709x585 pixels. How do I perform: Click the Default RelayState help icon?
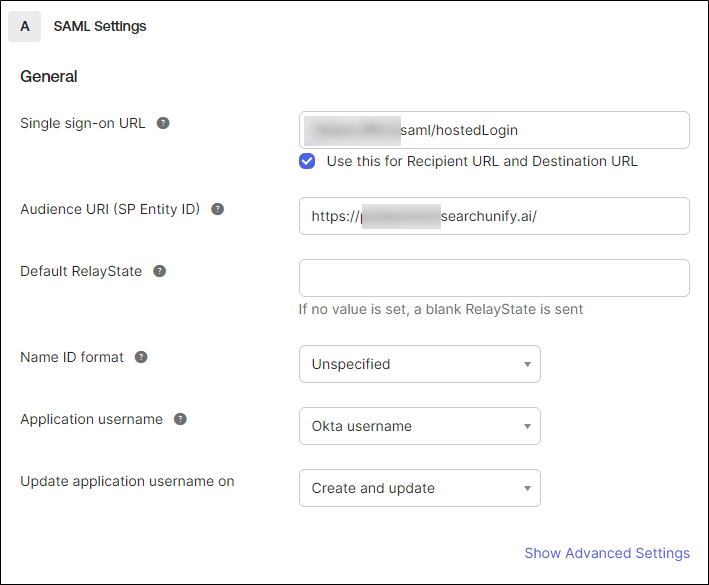tap(159, 271)
